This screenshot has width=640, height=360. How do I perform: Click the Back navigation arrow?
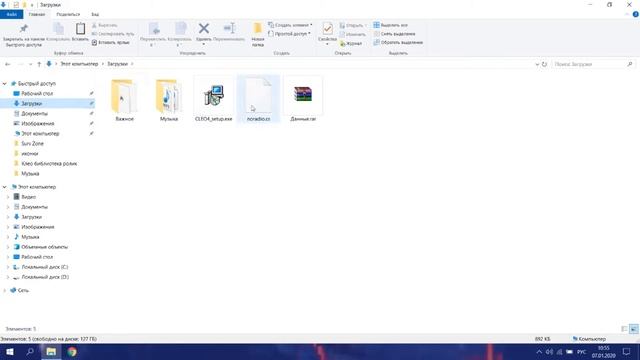[x=8, y=64]
